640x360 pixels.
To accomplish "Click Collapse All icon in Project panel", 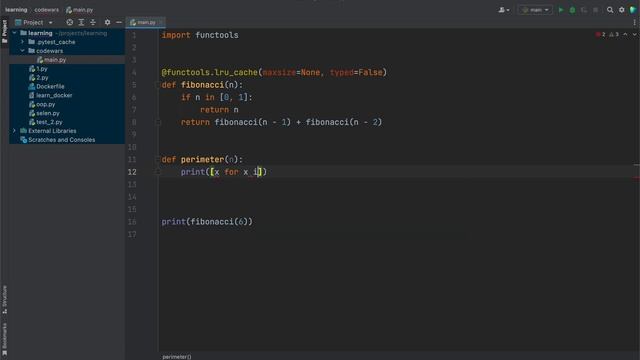I will [x=93, y=22].
